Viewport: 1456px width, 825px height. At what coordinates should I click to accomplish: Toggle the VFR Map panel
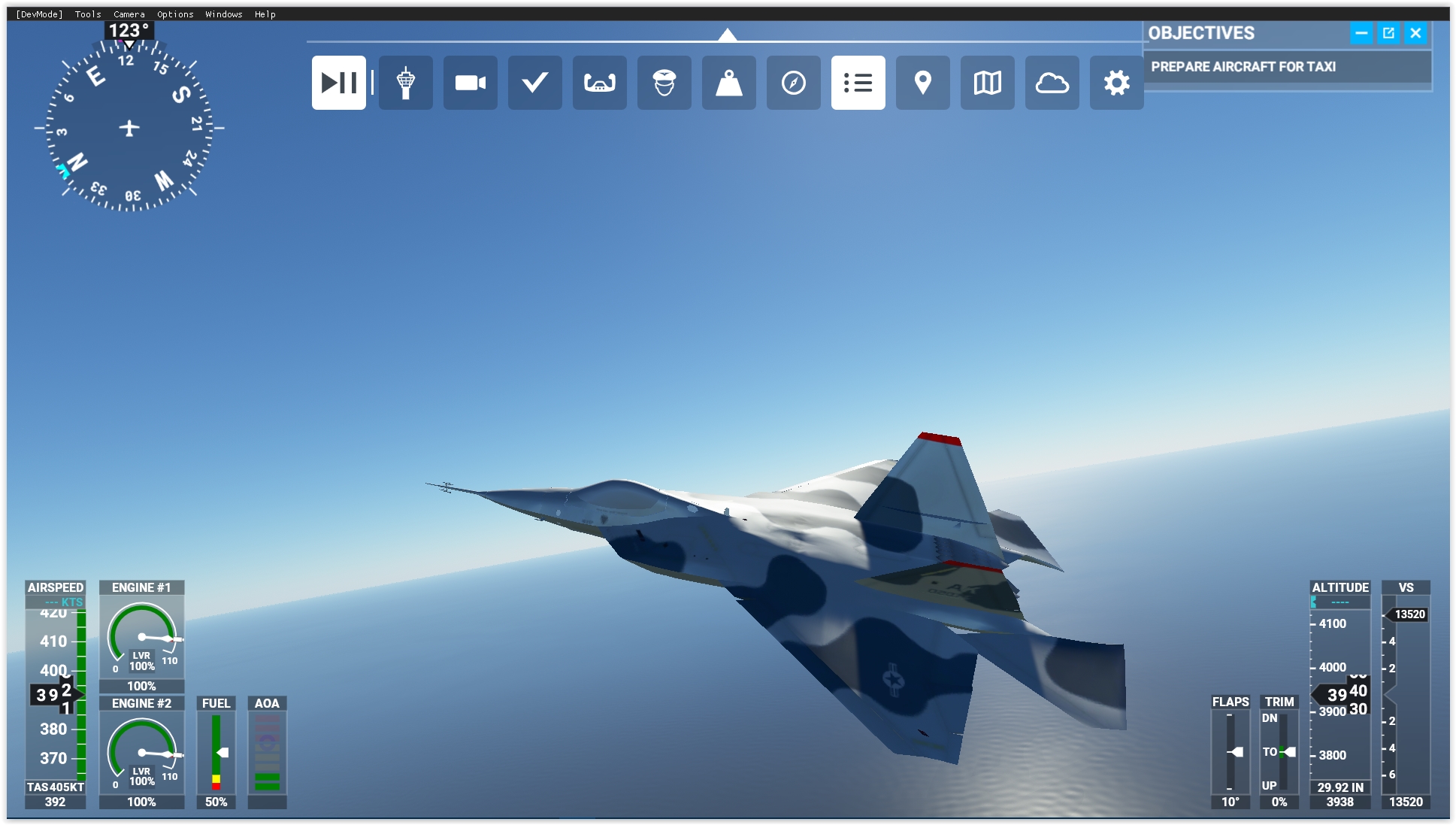(x=987, y=83)
